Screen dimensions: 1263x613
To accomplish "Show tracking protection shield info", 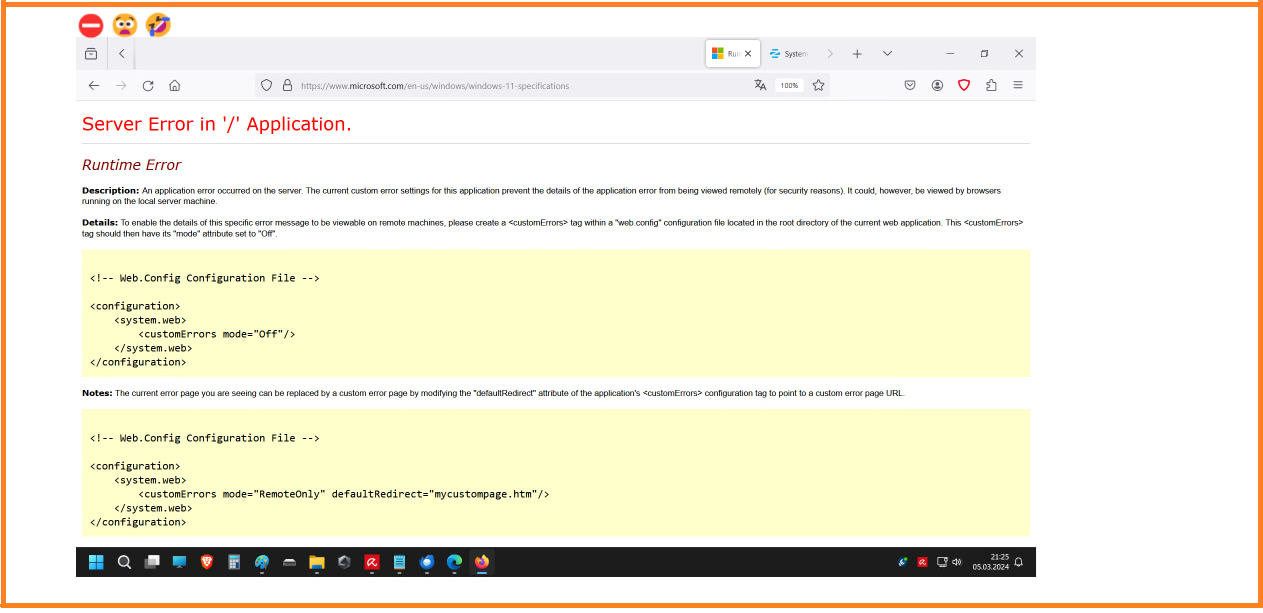I will pyautogui.click(x=266, y=86).
